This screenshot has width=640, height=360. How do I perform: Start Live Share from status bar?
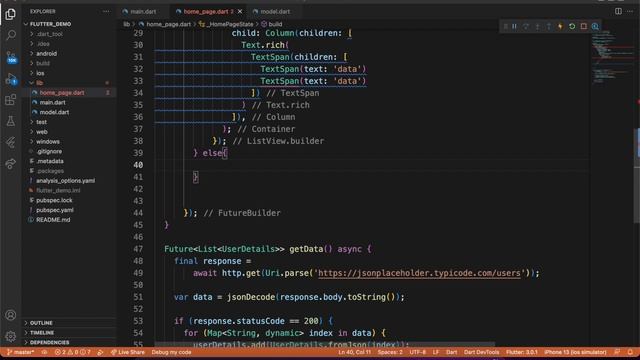(128, 352)
